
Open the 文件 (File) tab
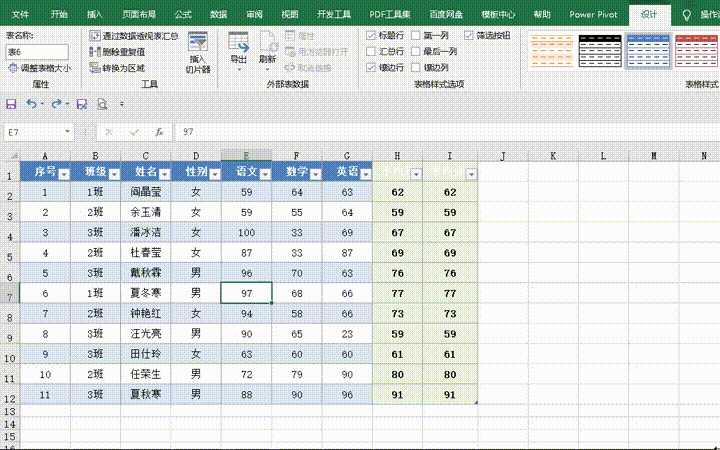tap(20, 15)
